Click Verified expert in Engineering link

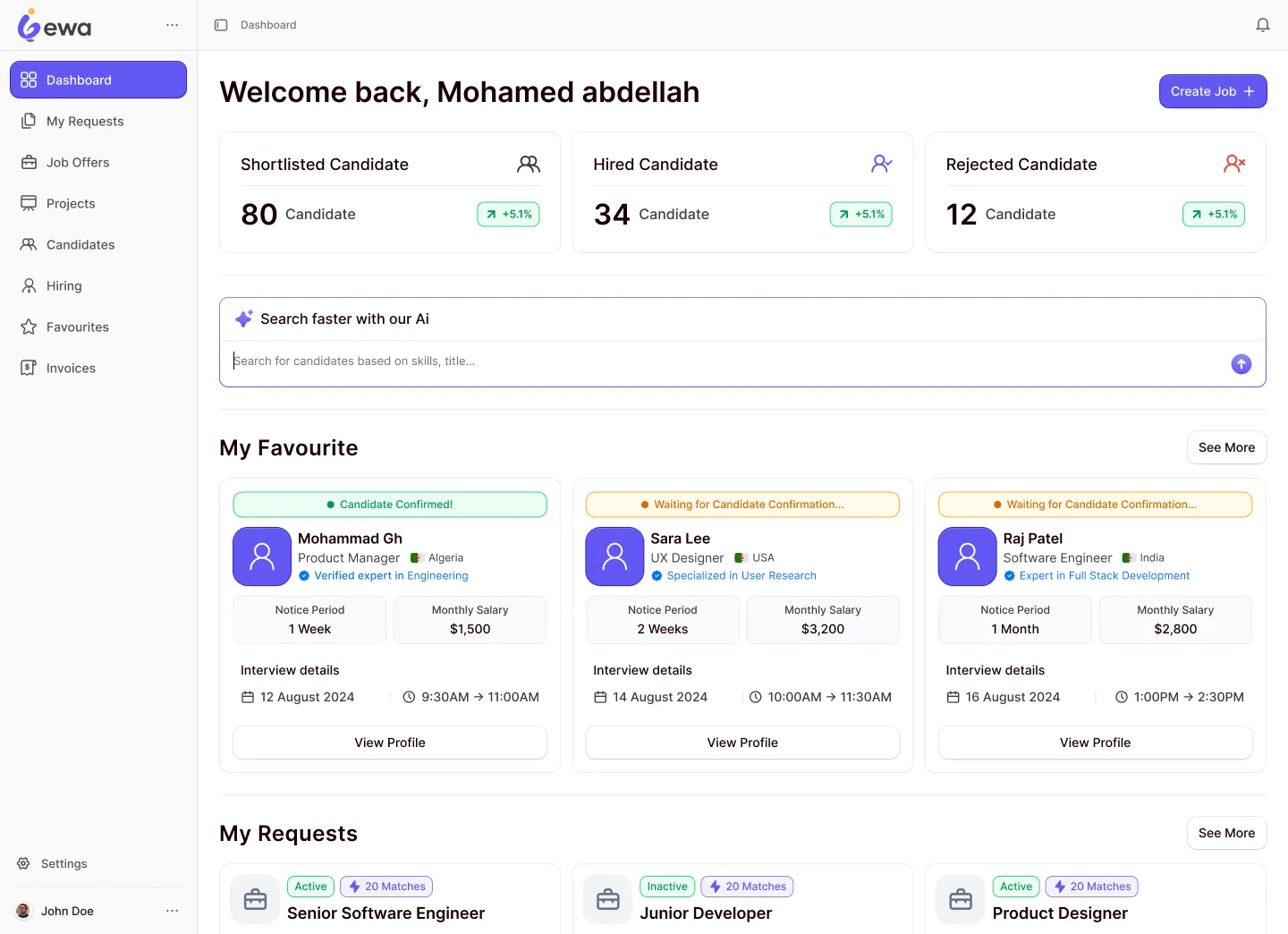383,576
